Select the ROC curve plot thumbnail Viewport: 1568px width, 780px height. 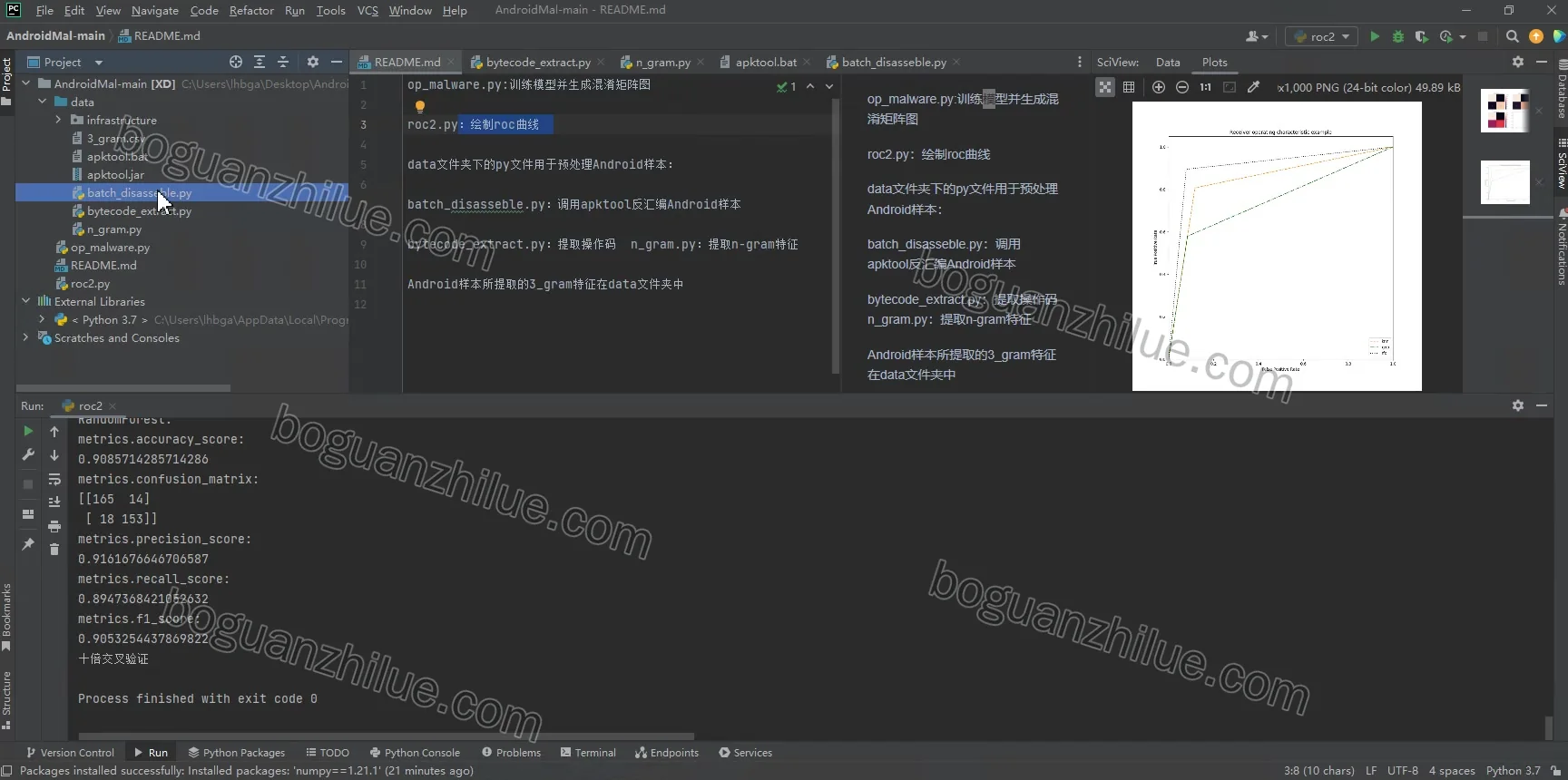(1505, 182)
